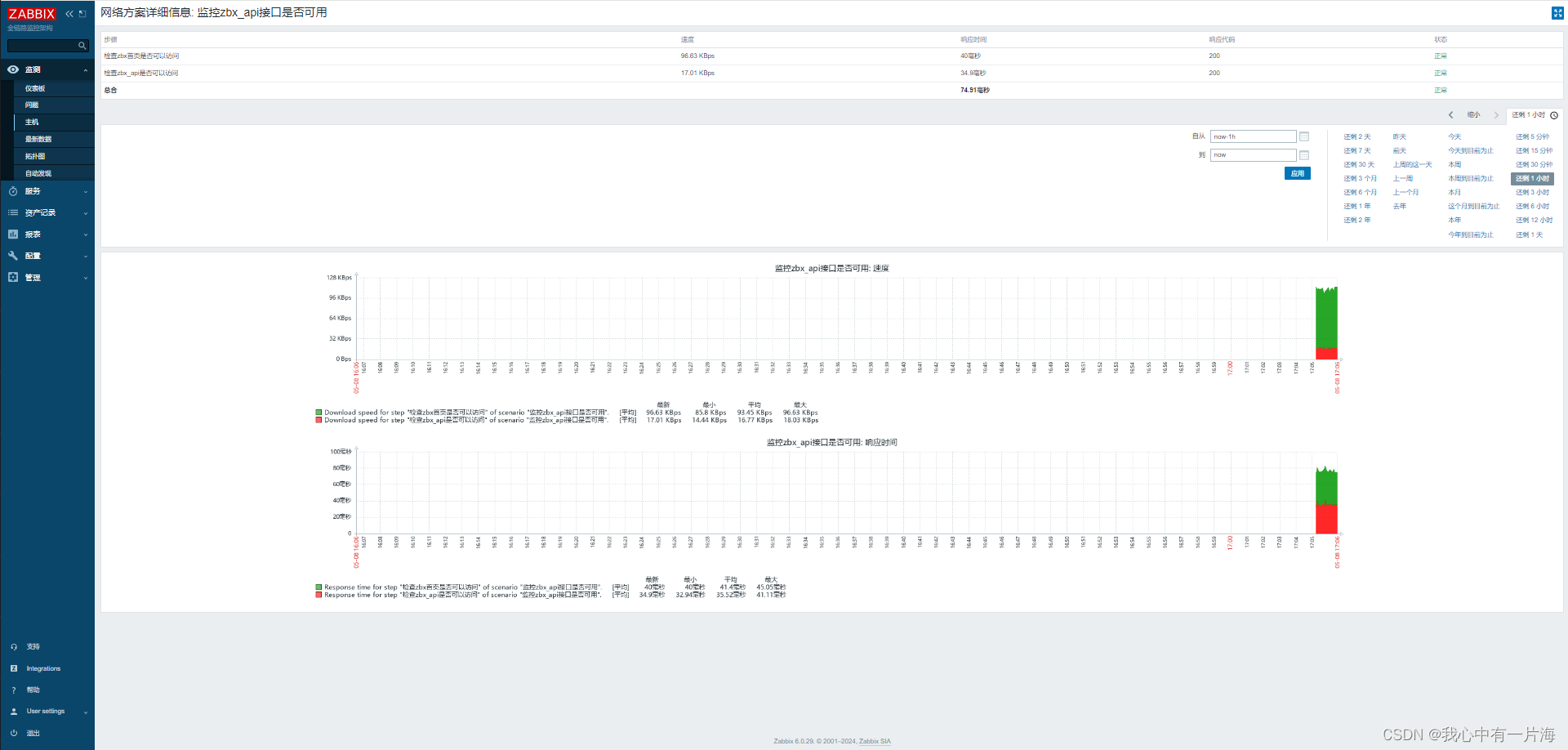Select the 本周 time preset
The image size is (1568, 750).
tap(1454, 165)
